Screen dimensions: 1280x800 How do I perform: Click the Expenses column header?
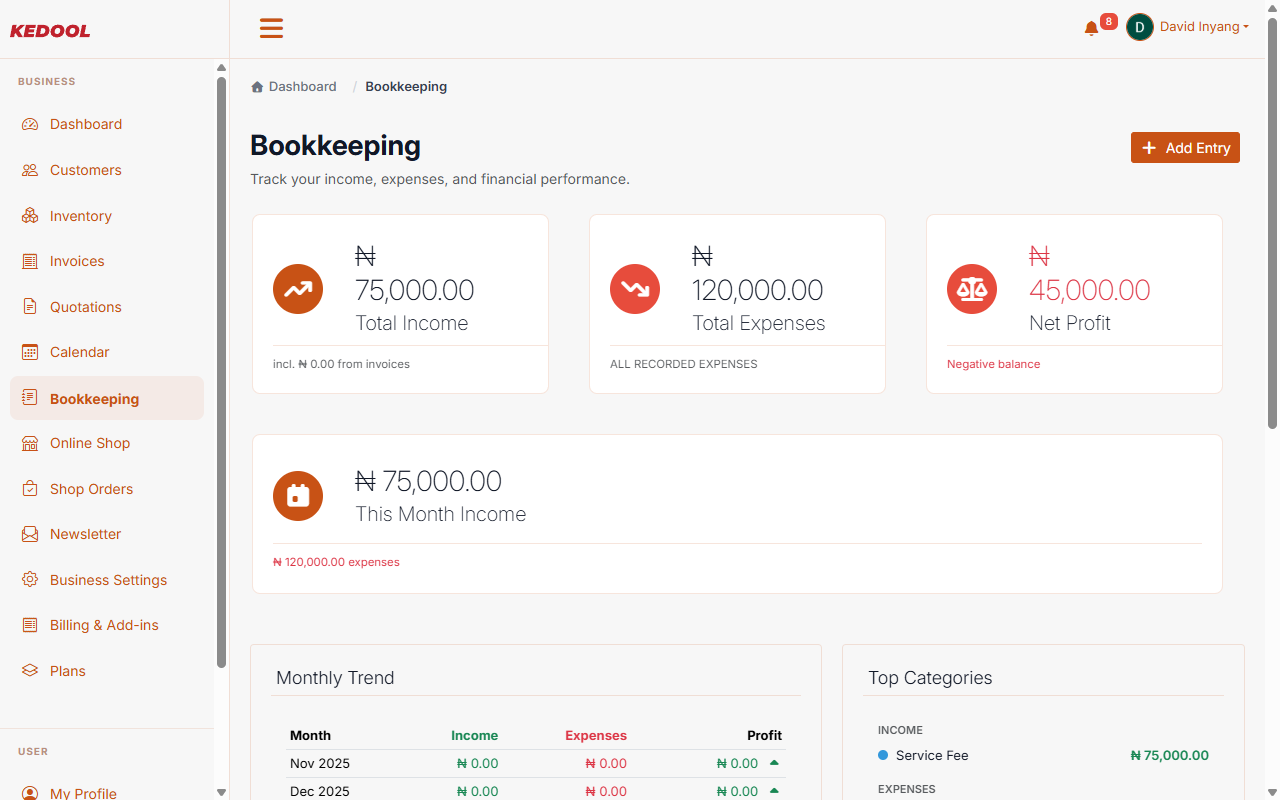click(596, 735)
